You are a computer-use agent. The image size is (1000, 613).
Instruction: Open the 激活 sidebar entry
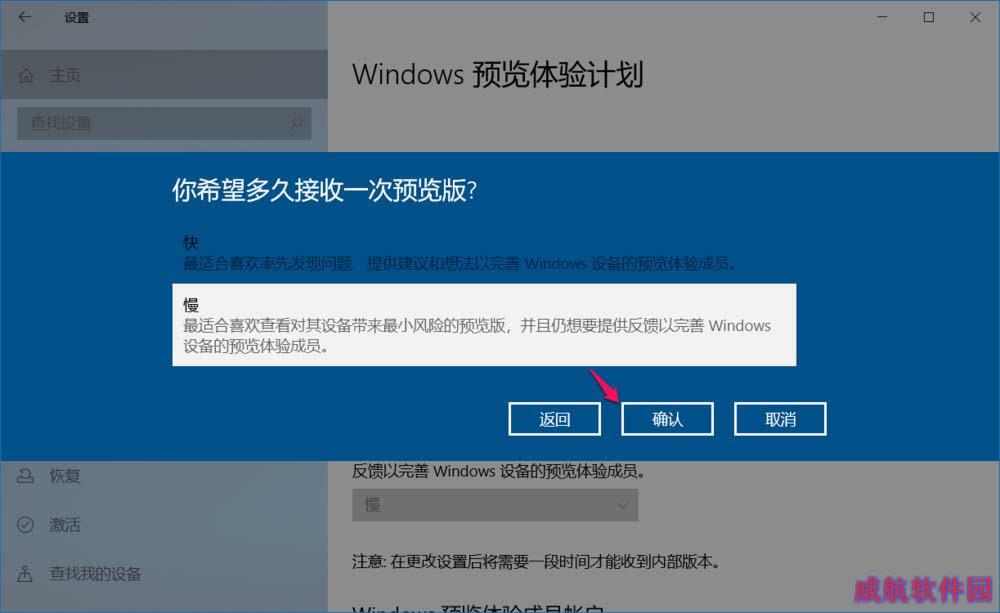click(164, 524)
